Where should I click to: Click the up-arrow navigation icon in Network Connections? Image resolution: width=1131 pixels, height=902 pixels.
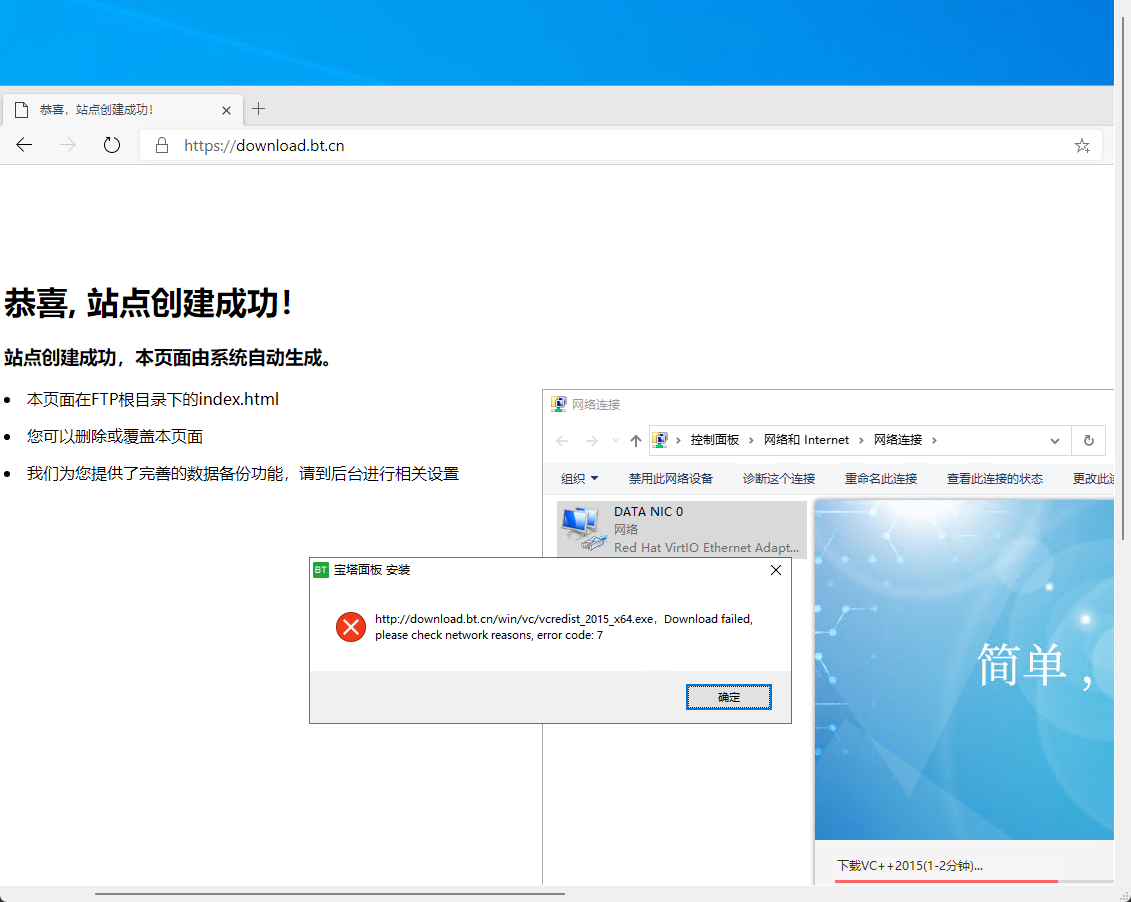click(x=635, y=440)
